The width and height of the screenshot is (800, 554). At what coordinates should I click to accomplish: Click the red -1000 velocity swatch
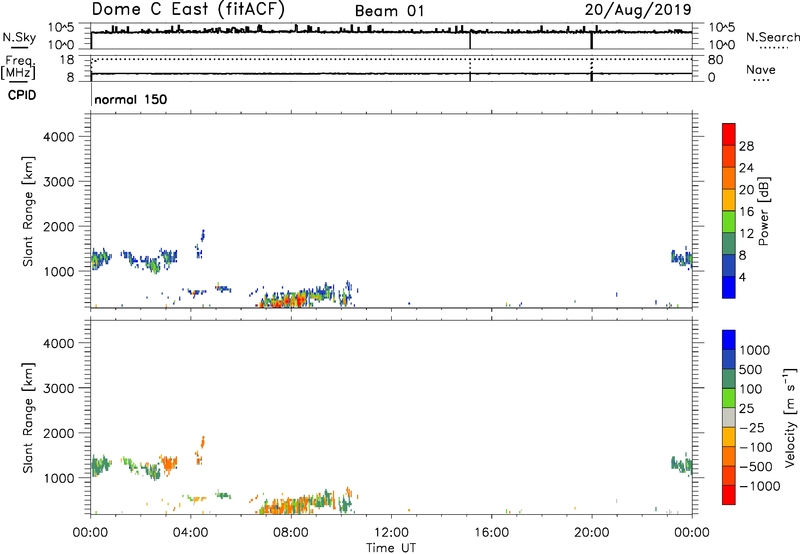(x=729, y=495)
